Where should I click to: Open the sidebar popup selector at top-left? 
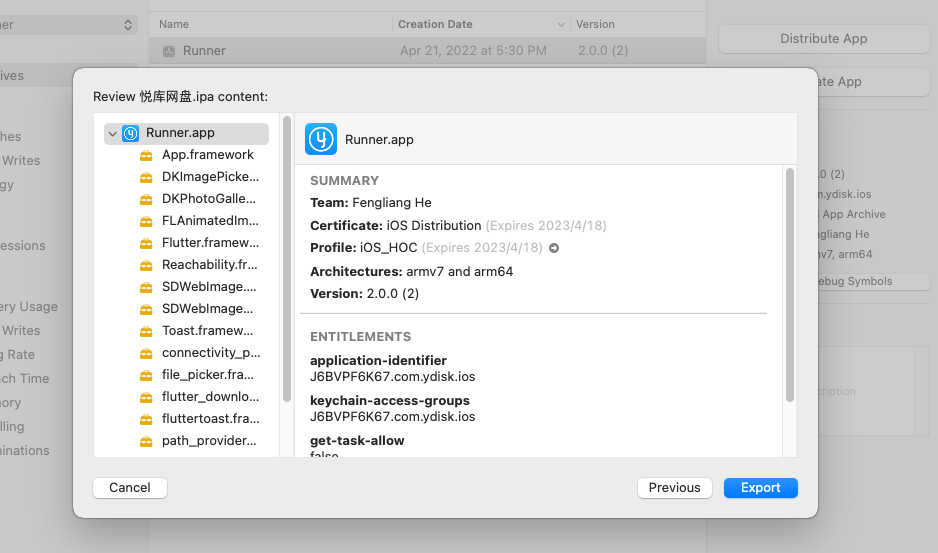[x=128, y=24]
